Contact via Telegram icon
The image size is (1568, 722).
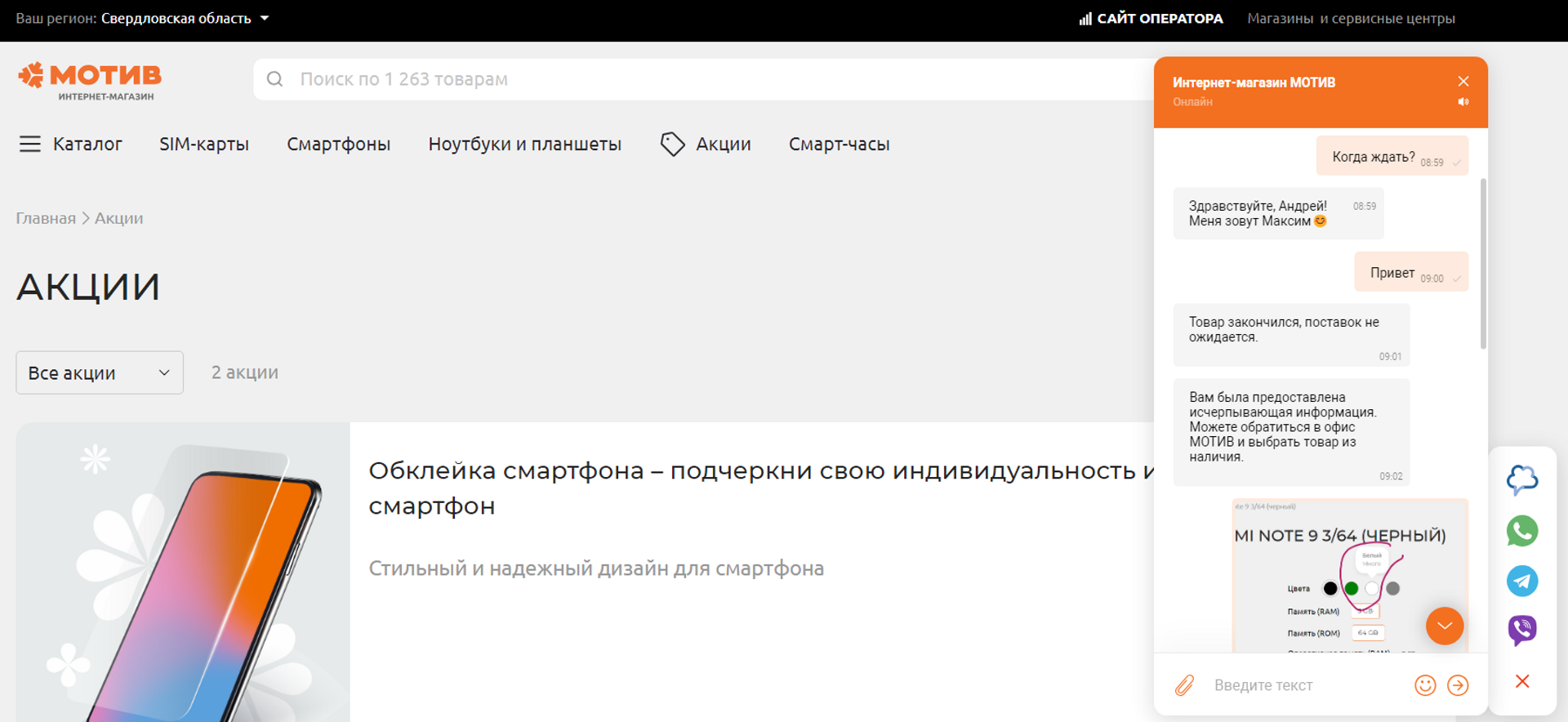point(1522,581)
